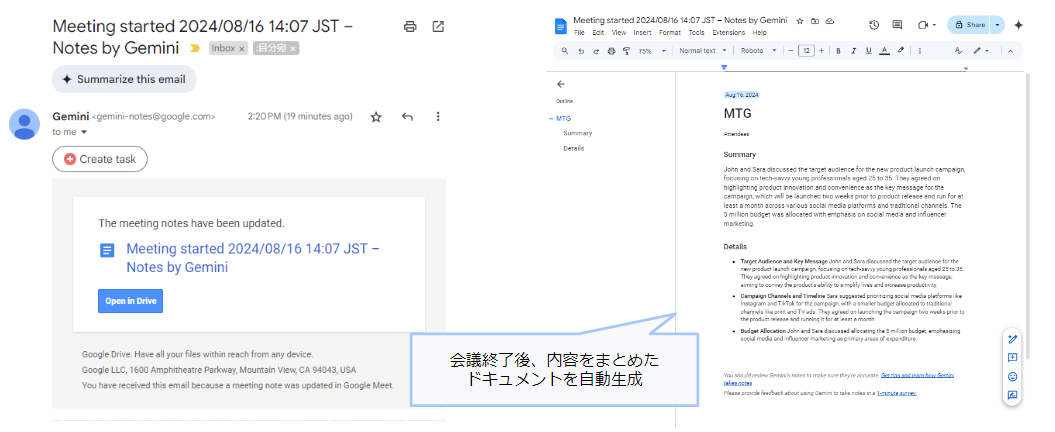The width and height of the screenshot is (1055, 432).
Task: Click the Aug 16, 2024 date chip
Action: click(x=741, y=95)
